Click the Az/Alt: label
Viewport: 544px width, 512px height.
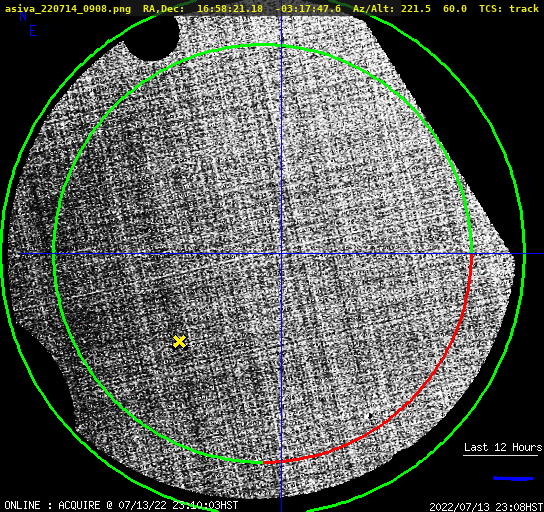click(x=374, y=9)
